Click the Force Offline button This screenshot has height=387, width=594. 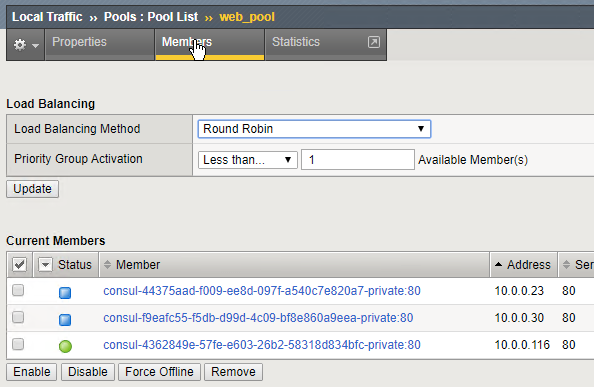point(159,372)
